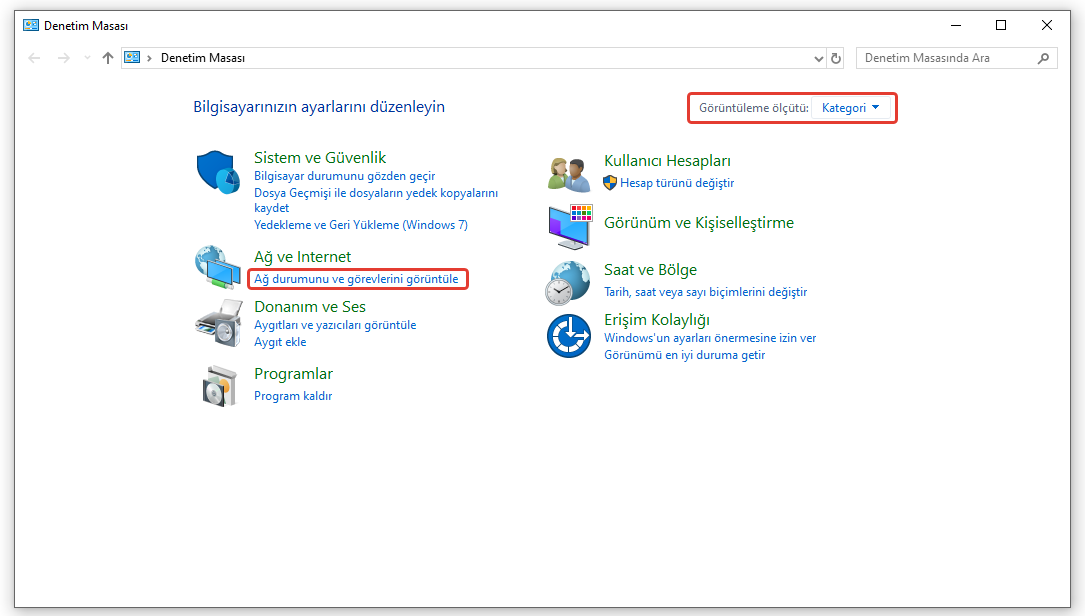Select the Sistem ve Güvenlik heading

pos(320,158)
